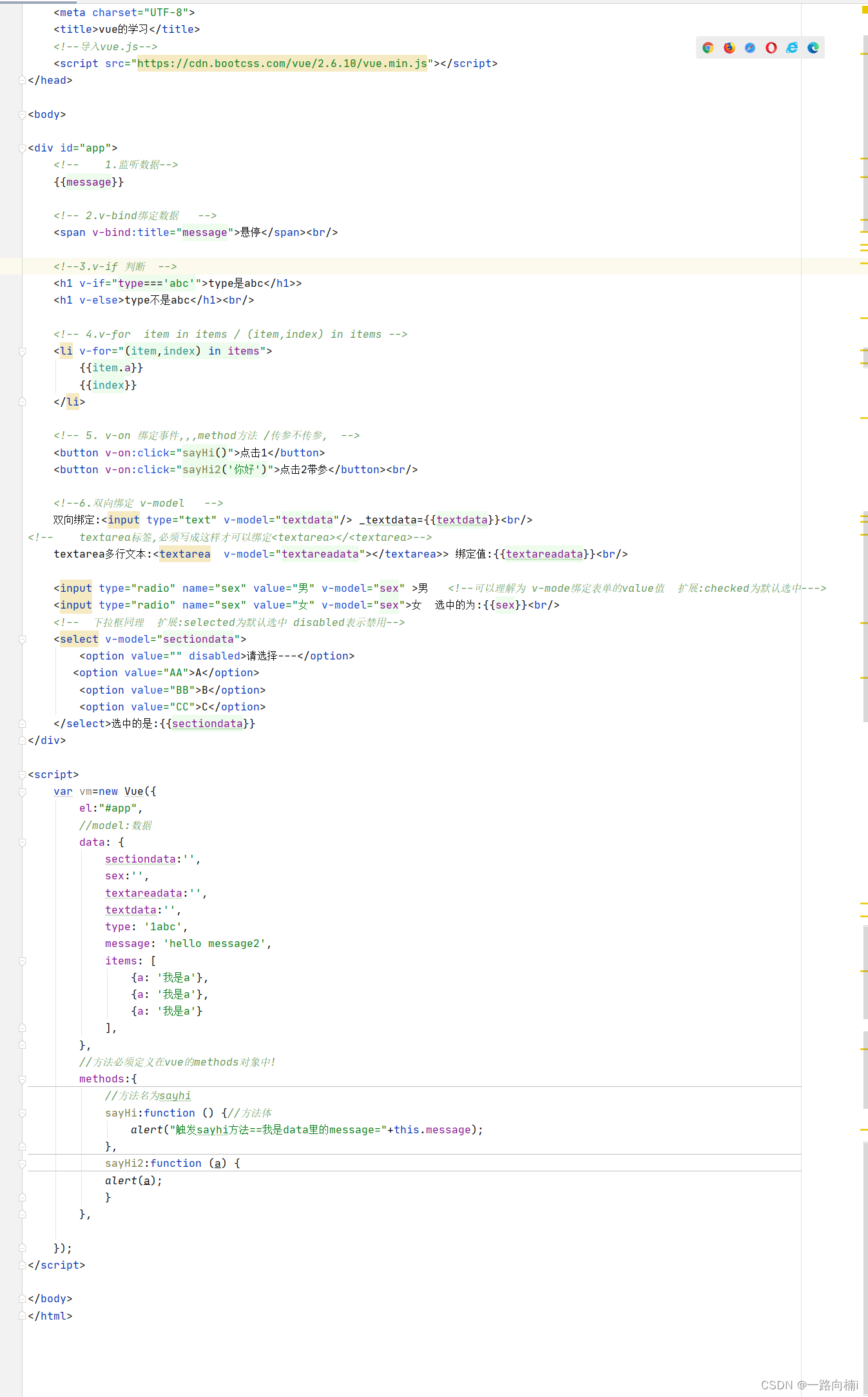The width and height of the screenshot is (868, 1397).
Task: Click the type: '1abc' line
Action: 146,926
